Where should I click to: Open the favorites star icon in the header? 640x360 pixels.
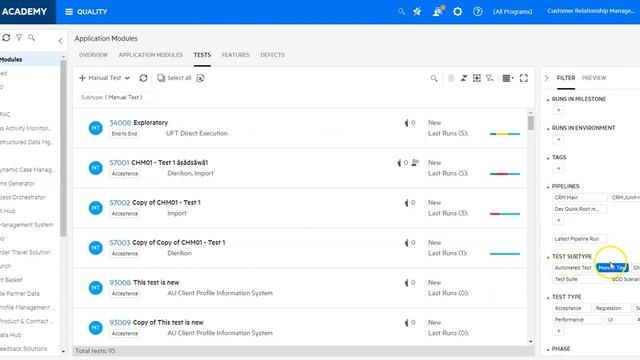coord(417,11)
